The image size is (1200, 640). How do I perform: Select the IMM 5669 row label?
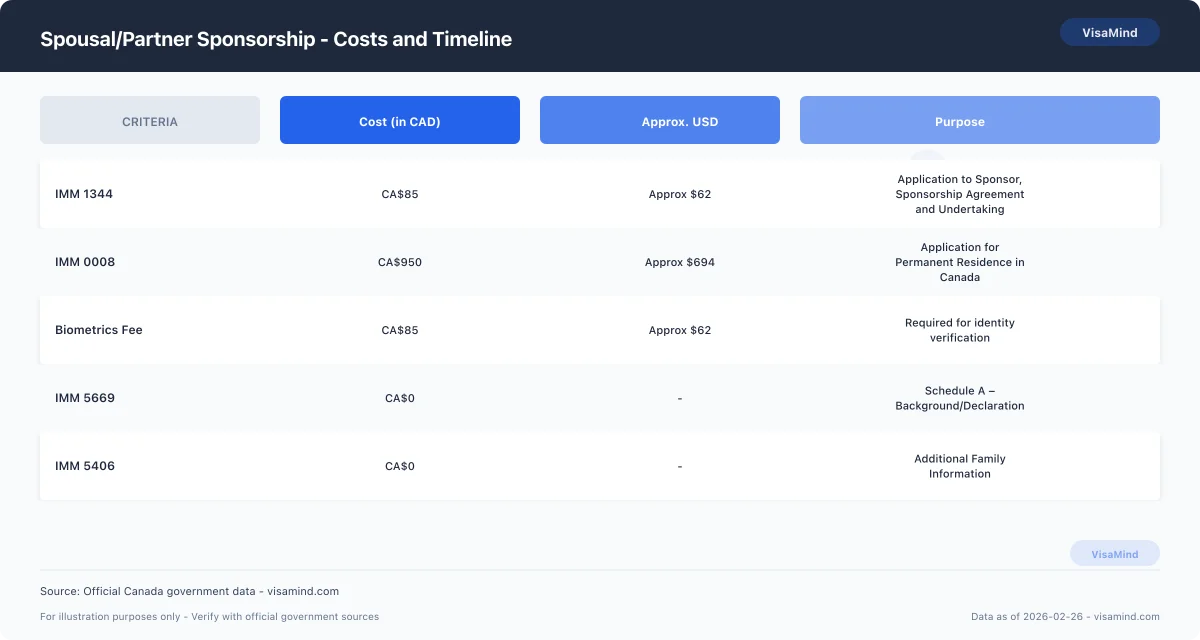(85, 398)
